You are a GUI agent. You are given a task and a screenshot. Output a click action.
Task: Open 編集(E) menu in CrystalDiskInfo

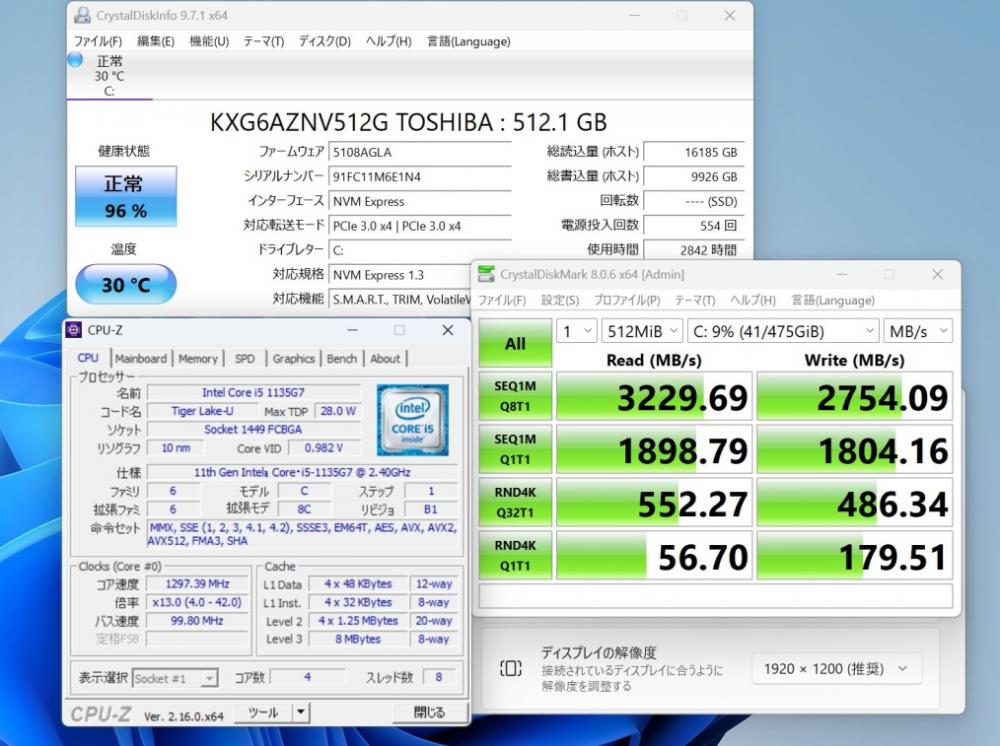coord(156,41)
